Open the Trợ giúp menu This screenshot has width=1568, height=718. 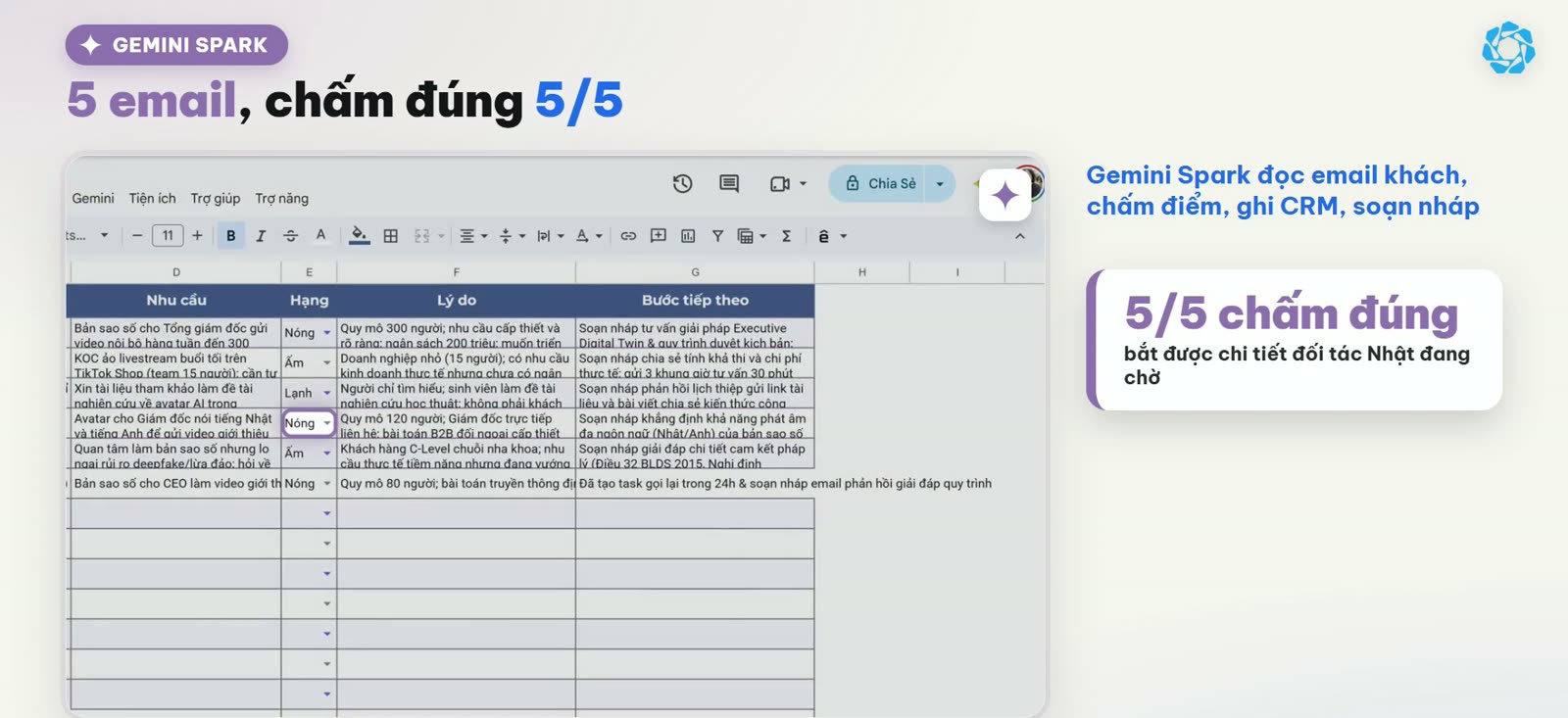pos(216,198)
